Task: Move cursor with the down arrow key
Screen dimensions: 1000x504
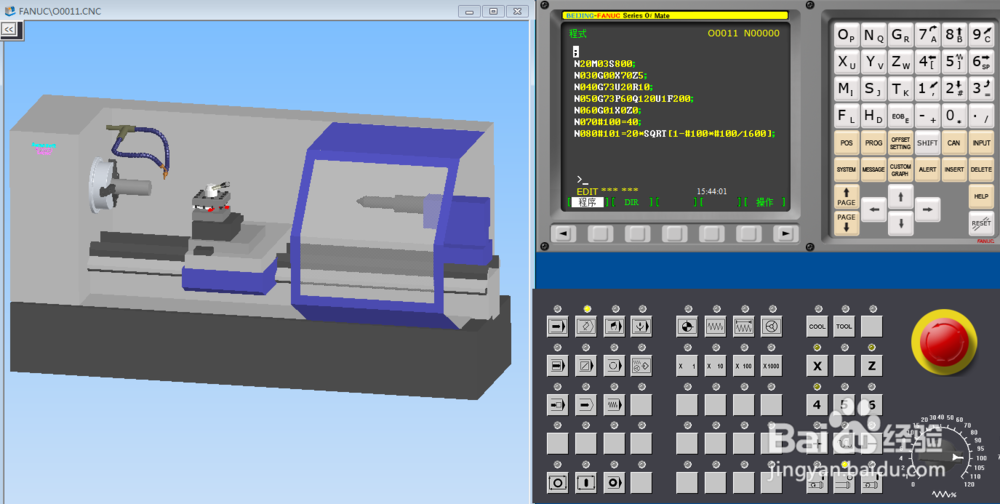Action: [x=901, y=223]
